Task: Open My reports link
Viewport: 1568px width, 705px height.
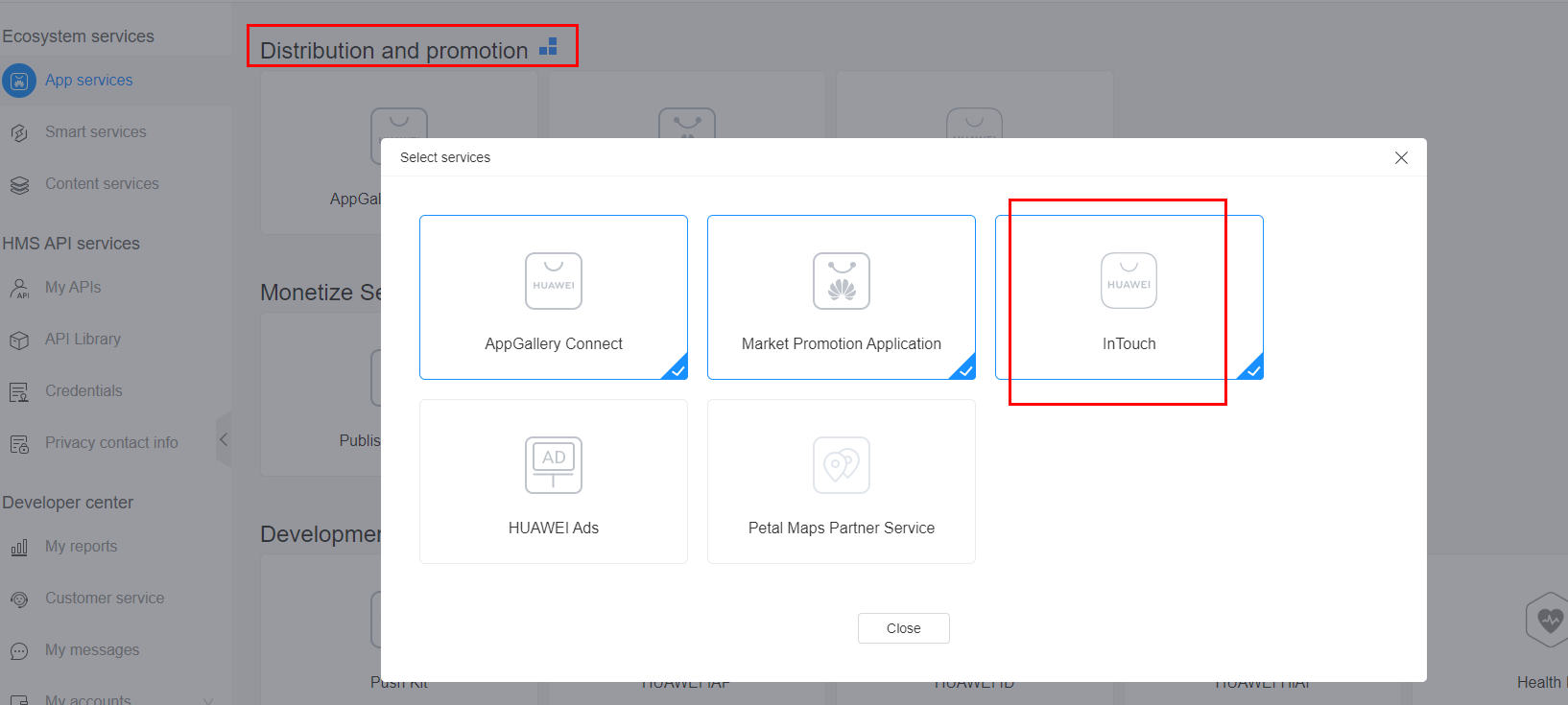Action: [x=82, y=547]
